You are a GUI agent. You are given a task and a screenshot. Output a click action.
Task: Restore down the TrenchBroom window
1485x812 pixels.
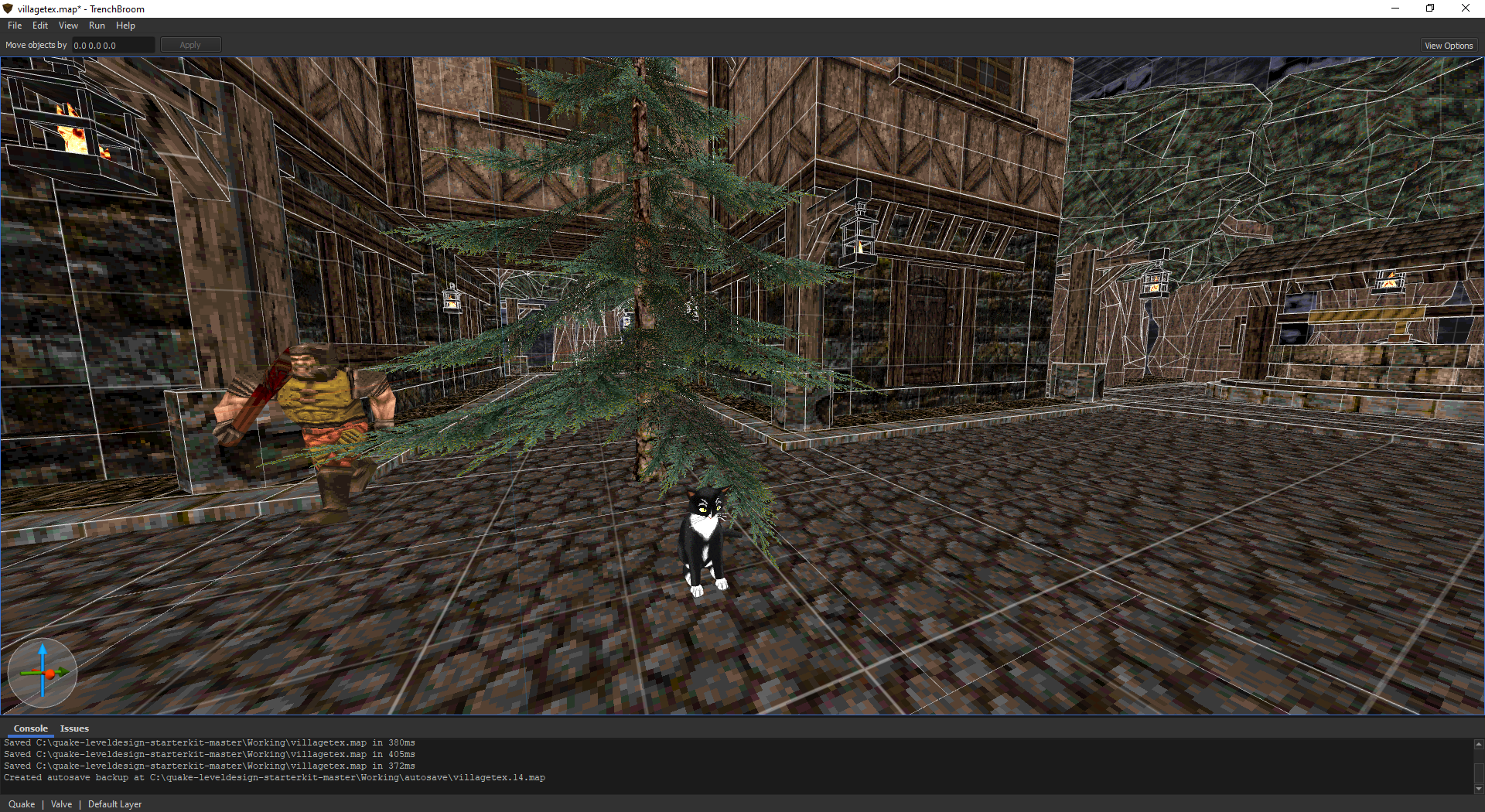point(1430,9)
